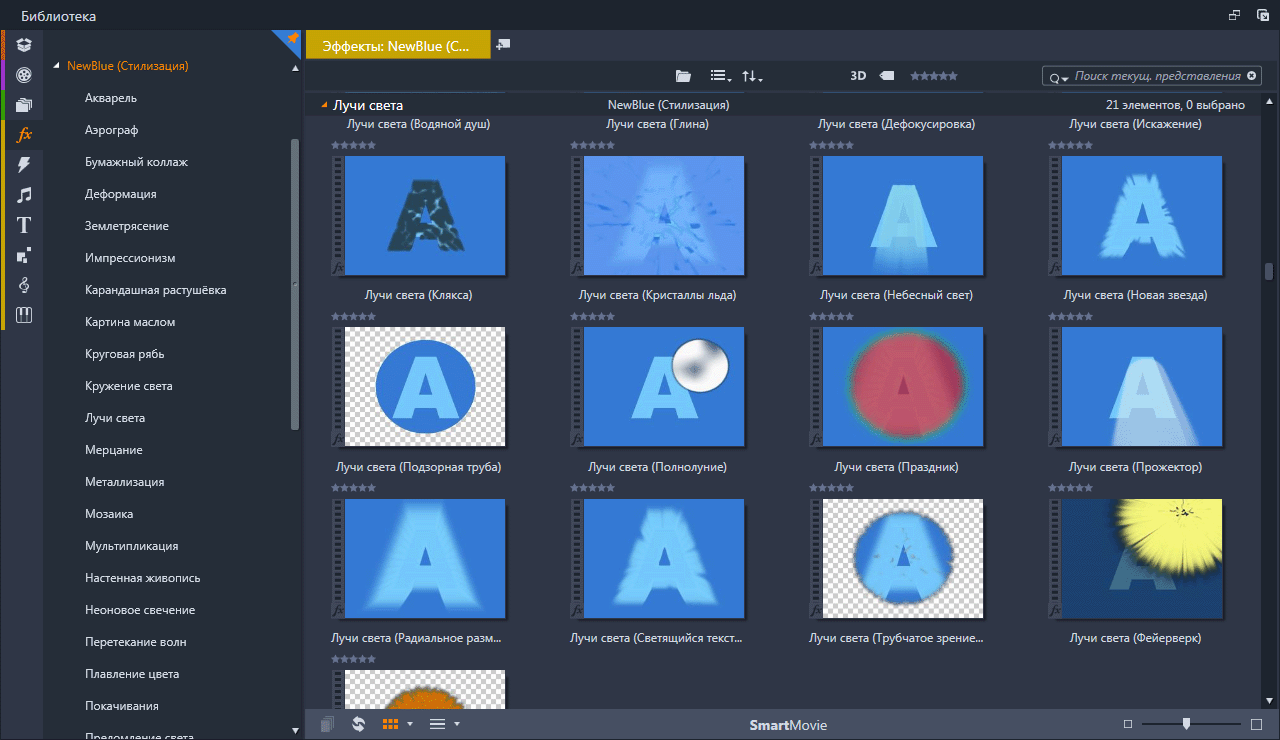Image resolution: width=1280 pixels, height=740 pixels.
Task: Open the piano keys sidebar icon
Action: [x=24, y=315]
